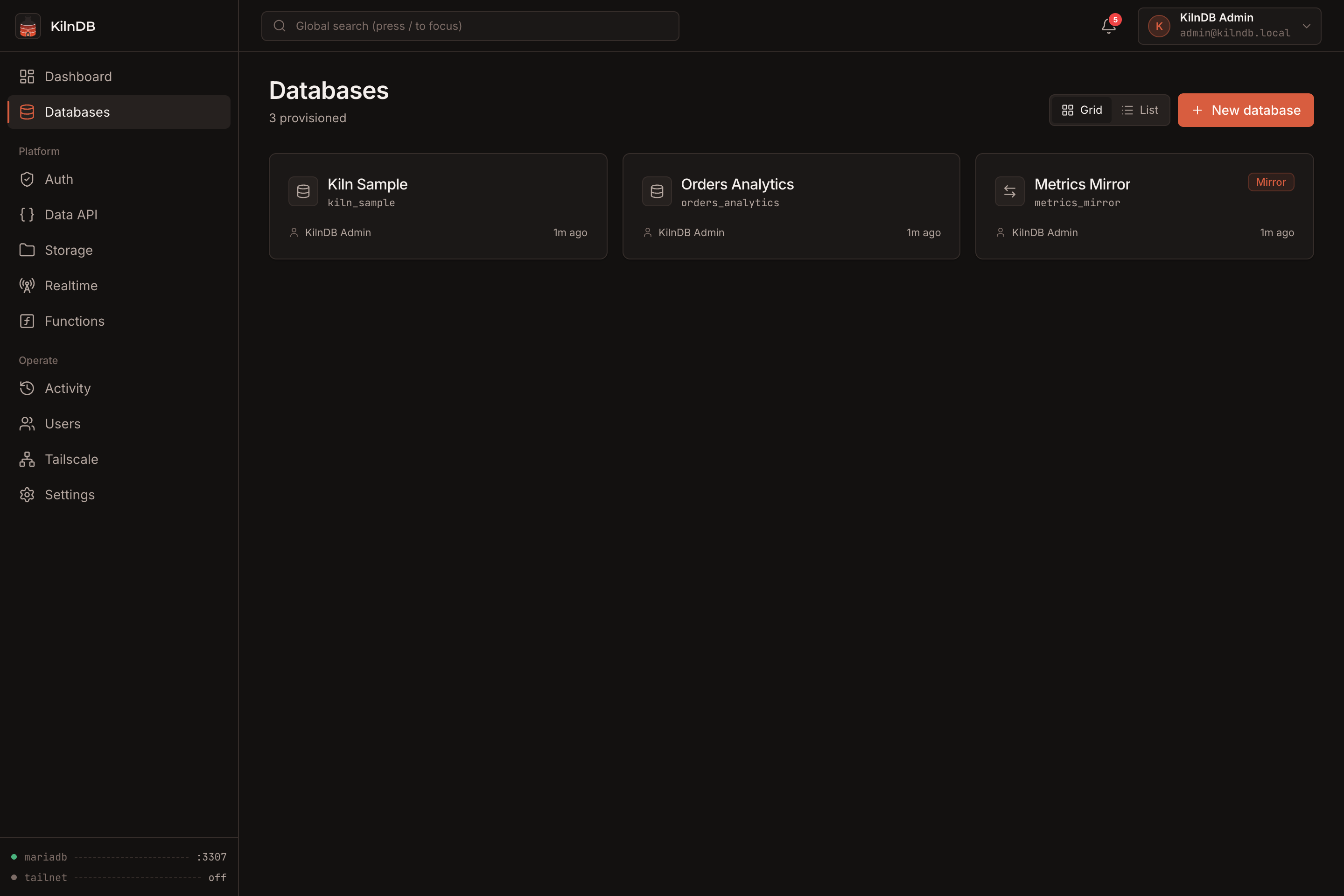Image resolution: width=1344 pixels, height=896 pixels.
Task: Click the Tailscale network icon
Action: [x=27, y=459]
